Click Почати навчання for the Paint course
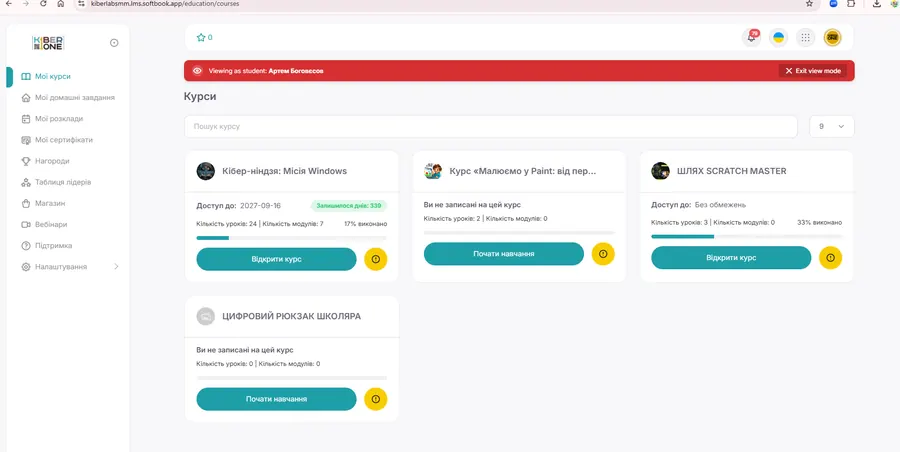Screen dimensions: 900x452 (504, 254)
